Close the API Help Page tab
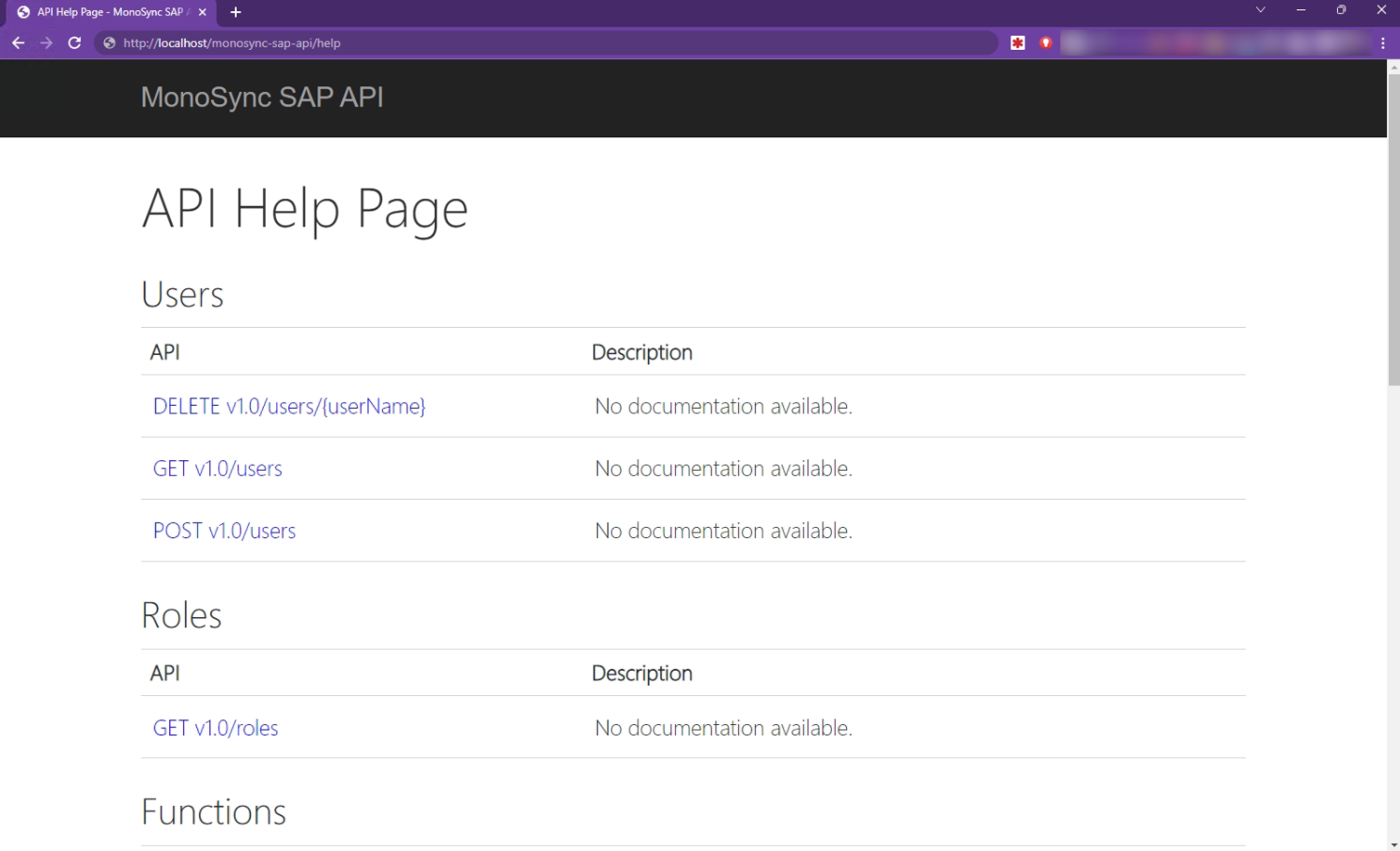 [202, 12]
